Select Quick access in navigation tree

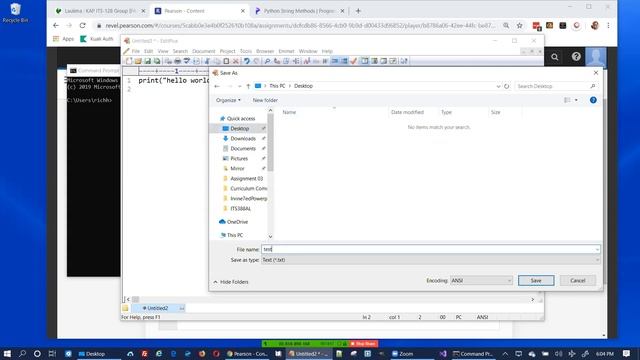[x=241, y=118]
